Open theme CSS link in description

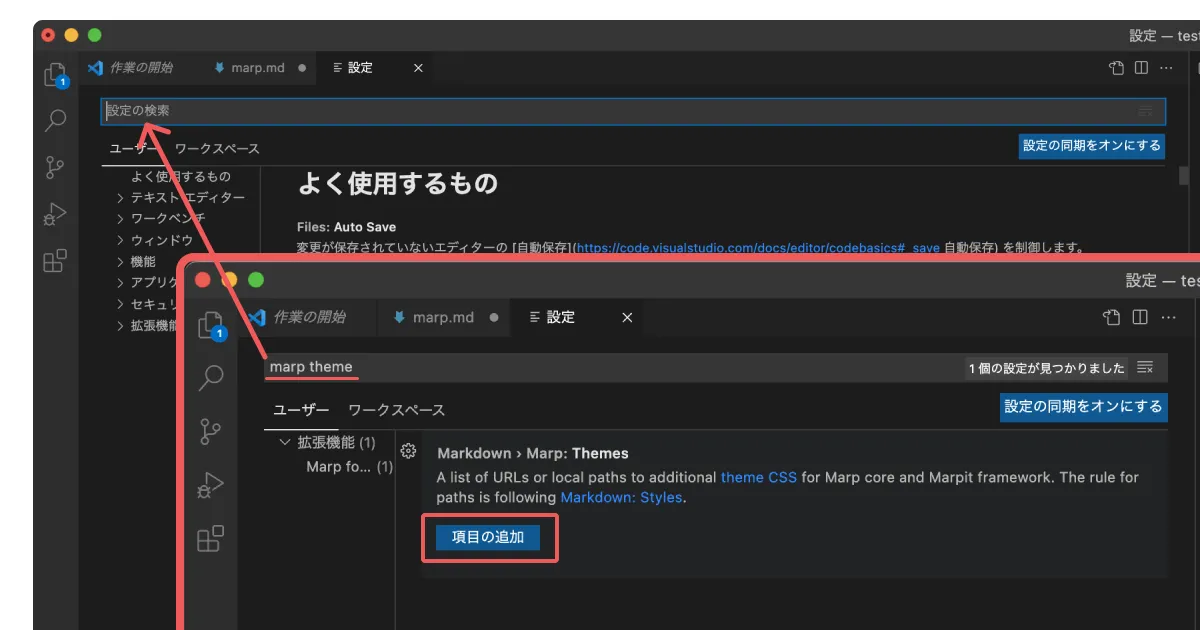pyautogui.click(x=759, y=477)
